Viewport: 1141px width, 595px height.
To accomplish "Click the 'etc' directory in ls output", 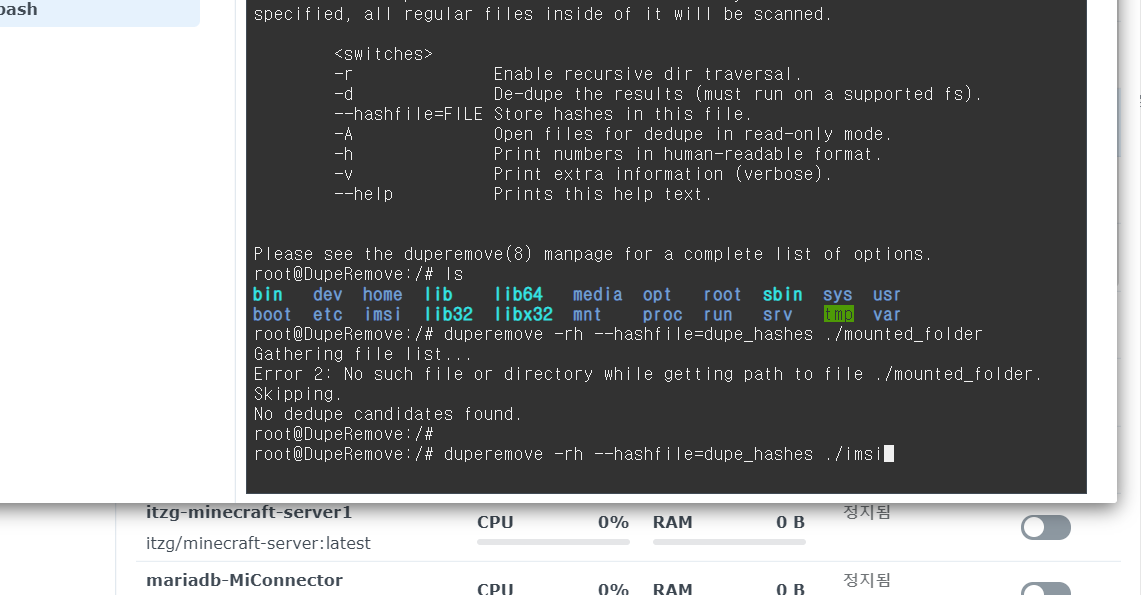I will tap(327, 314).
